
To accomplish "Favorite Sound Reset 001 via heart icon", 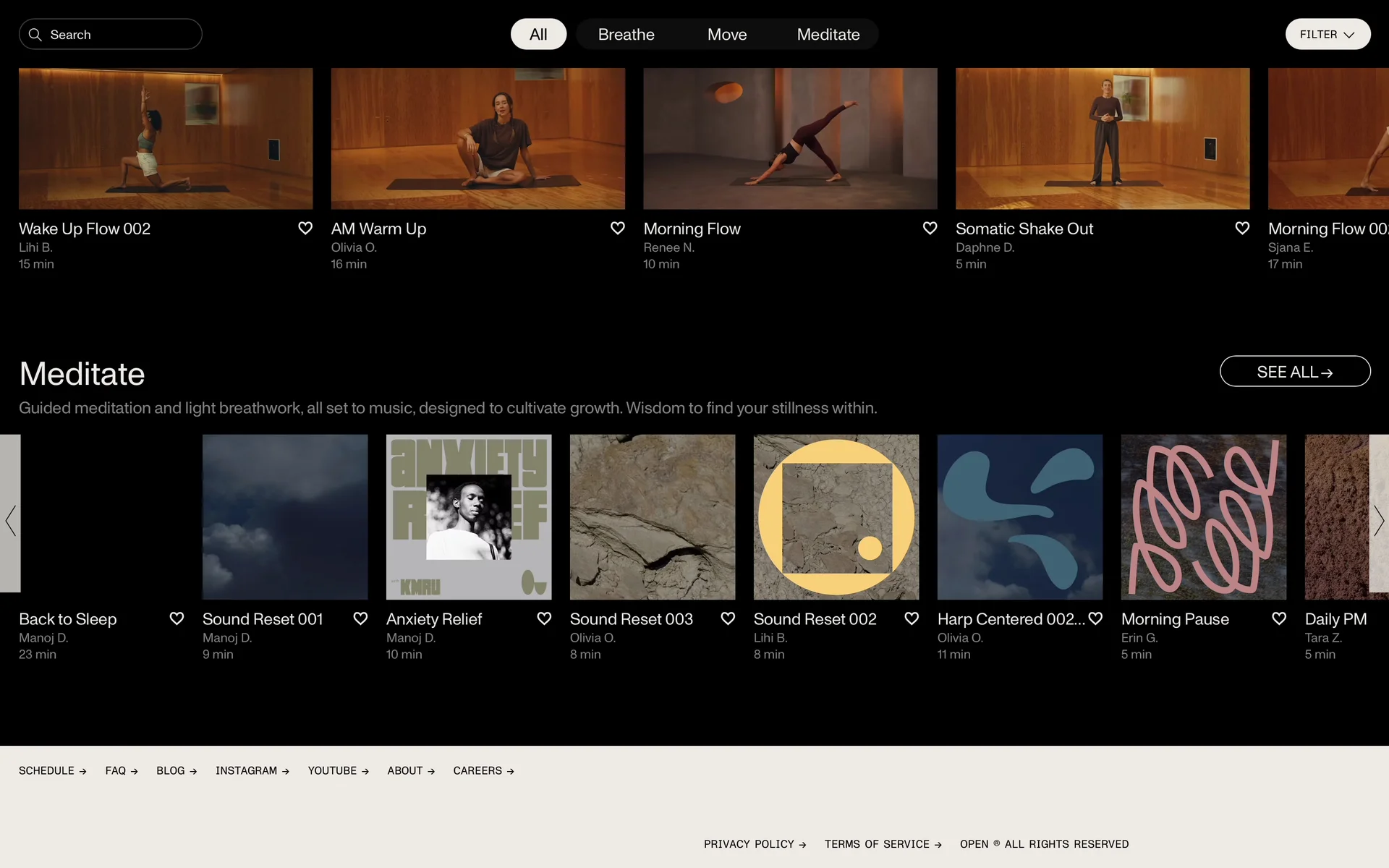I will [x=360, y=618].
